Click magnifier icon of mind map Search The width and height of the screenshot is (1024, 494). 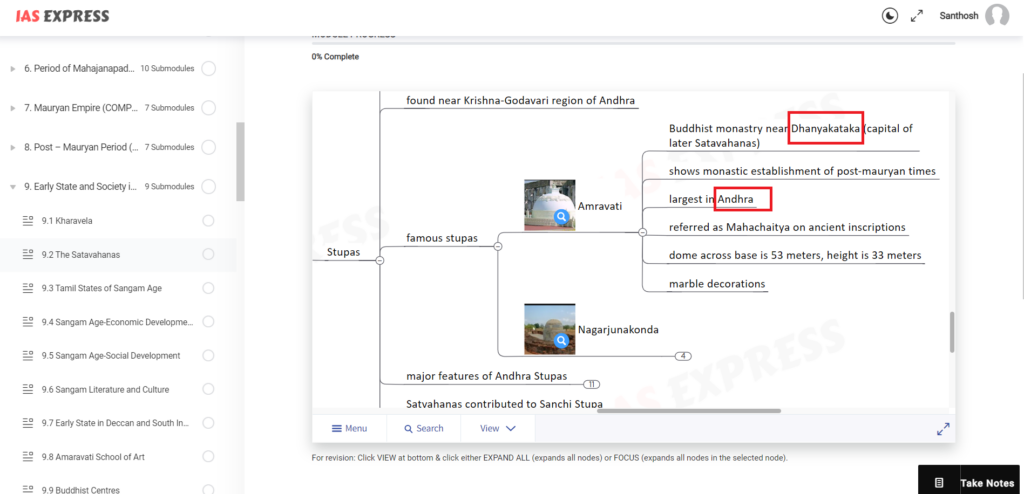coord(408,429)
